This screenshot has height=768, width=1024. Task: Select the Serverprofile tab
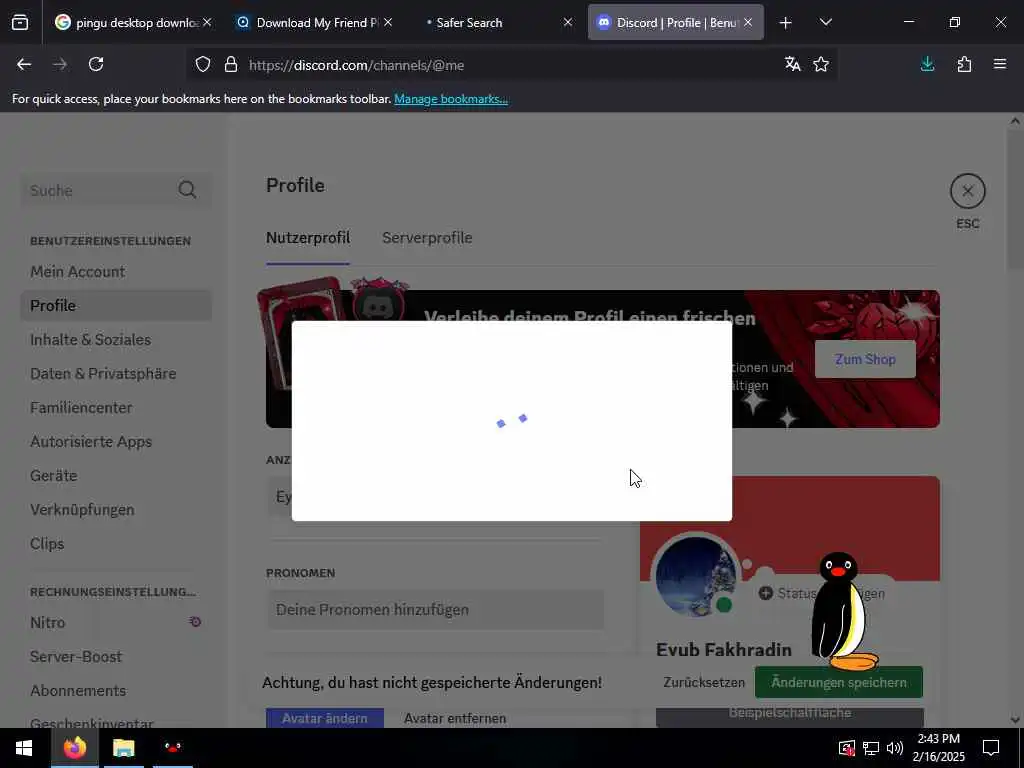pyautogui.click(x=427, y=238)
